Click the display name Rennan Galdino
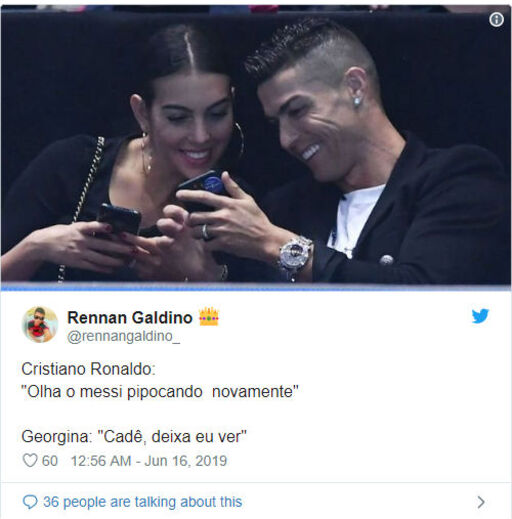The height and width of the screenshot is (519, 512). [130, 317]
